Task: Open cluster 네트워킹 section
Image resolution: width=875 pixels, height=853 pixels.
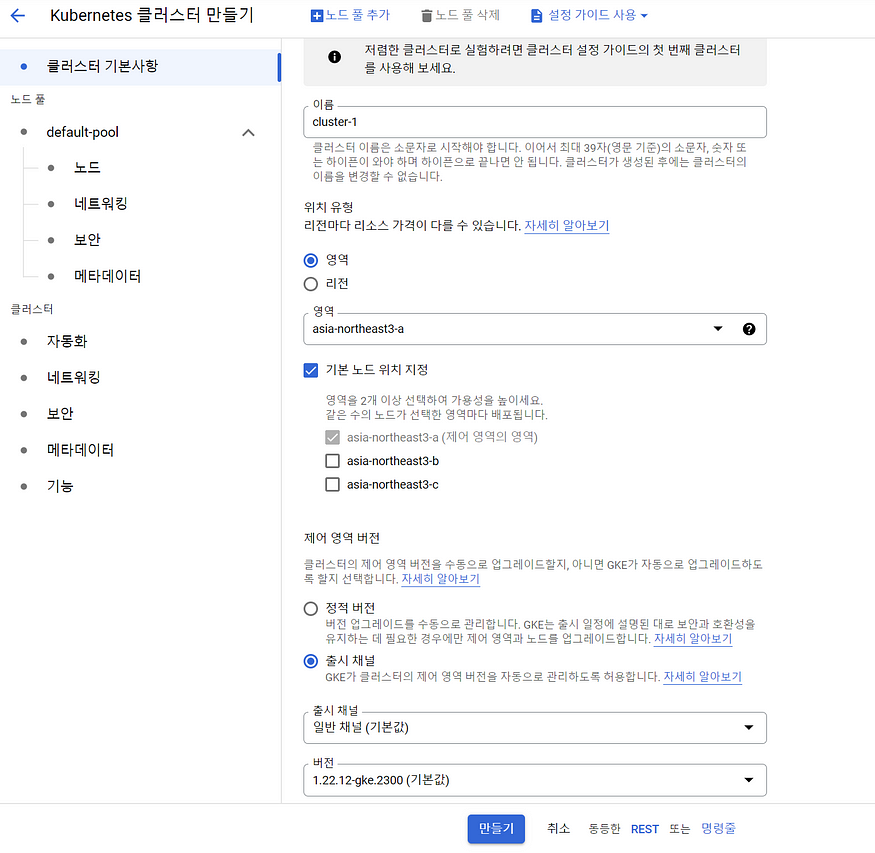Action: pos(73,378)
